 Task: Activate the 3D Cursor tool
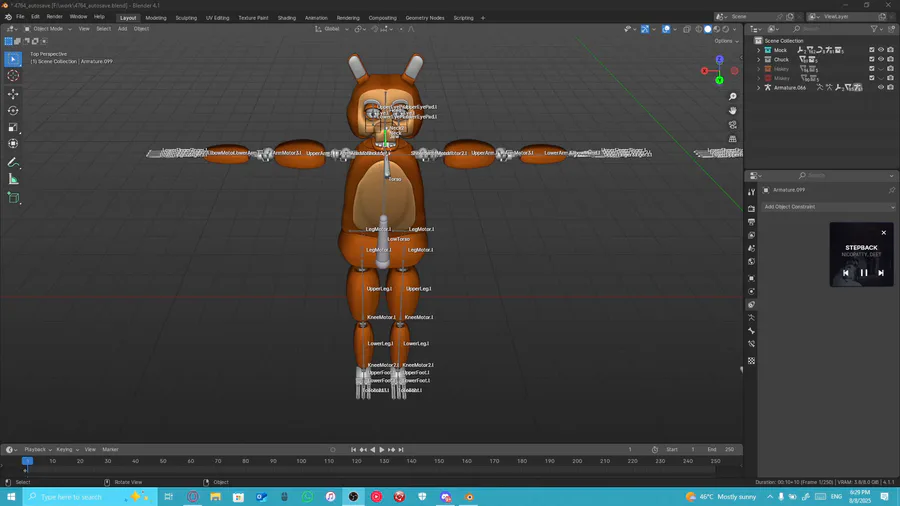click(x=13, y=76)
